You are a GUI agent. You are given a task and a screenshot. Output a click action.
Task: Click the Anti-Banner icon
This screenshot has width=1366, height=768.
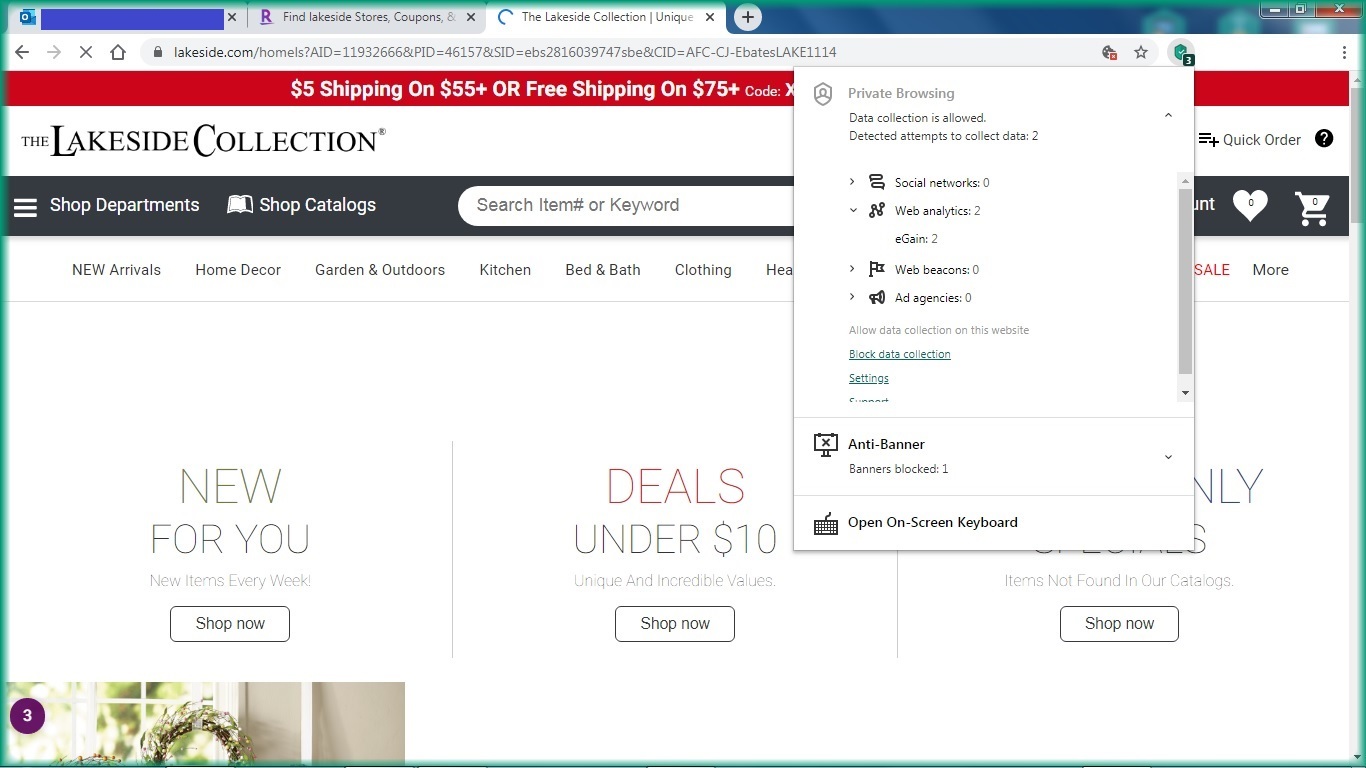pyautogui.click(x=825, y=445)
